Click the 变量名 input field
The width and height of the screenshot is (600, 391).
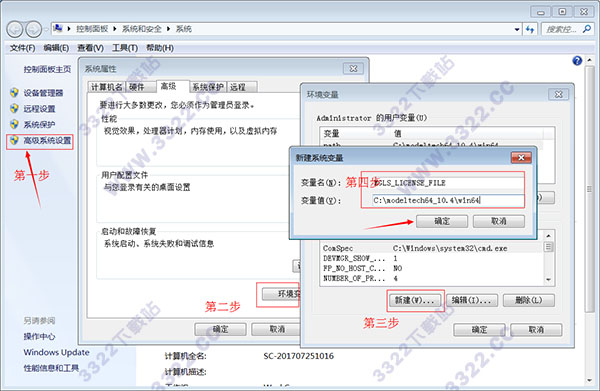click(x=448, y=183)
